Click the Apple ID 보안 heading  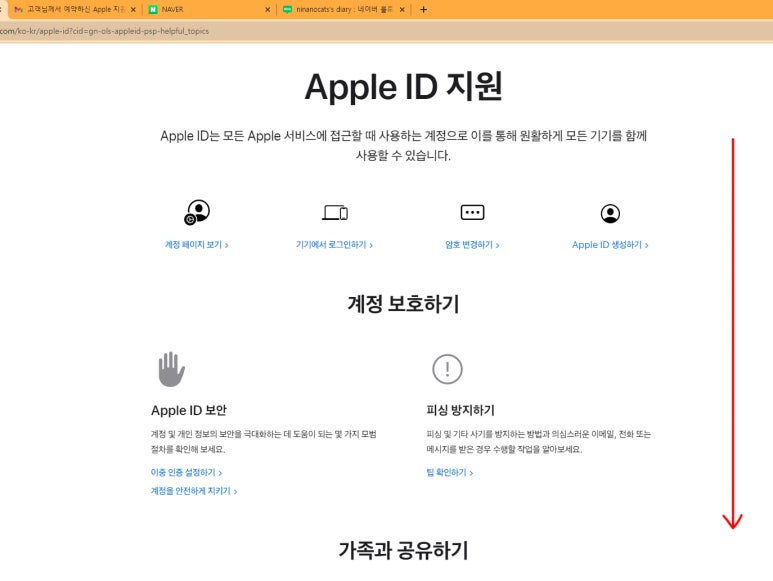[189, 410]
